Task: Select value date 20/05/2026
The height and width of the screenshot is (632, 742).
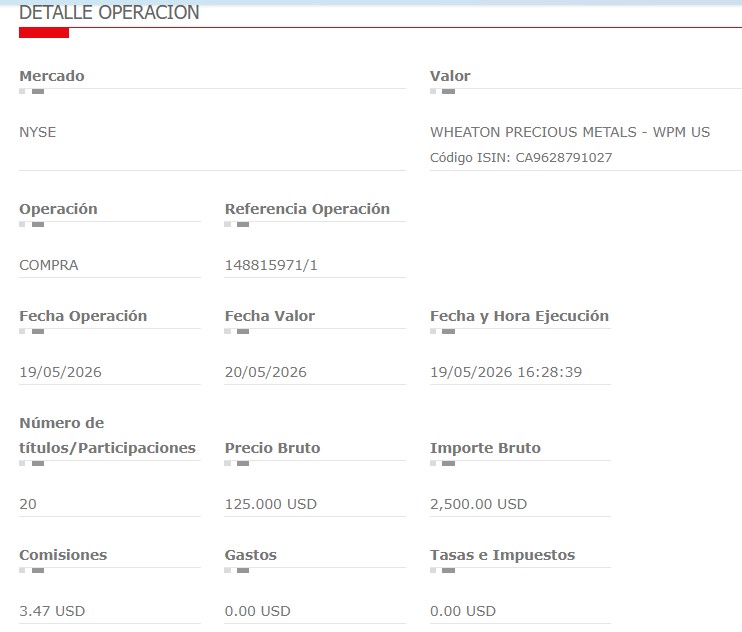Action: pos(265,372)
